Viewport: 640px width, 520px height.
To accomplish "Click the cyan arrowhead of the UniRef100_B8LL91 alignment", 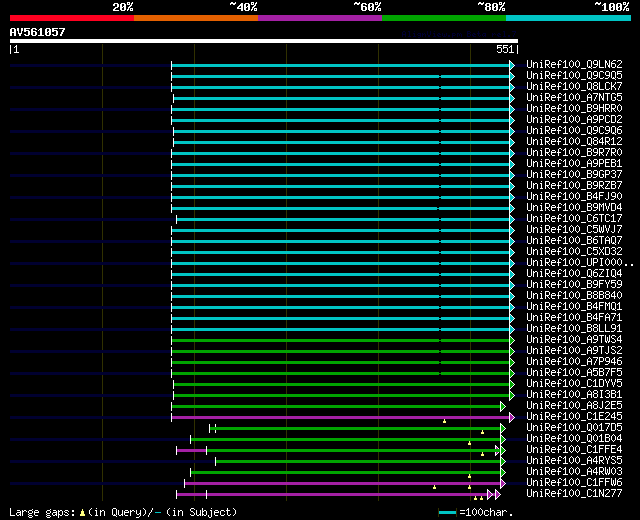I will click(x=512, y=329).
